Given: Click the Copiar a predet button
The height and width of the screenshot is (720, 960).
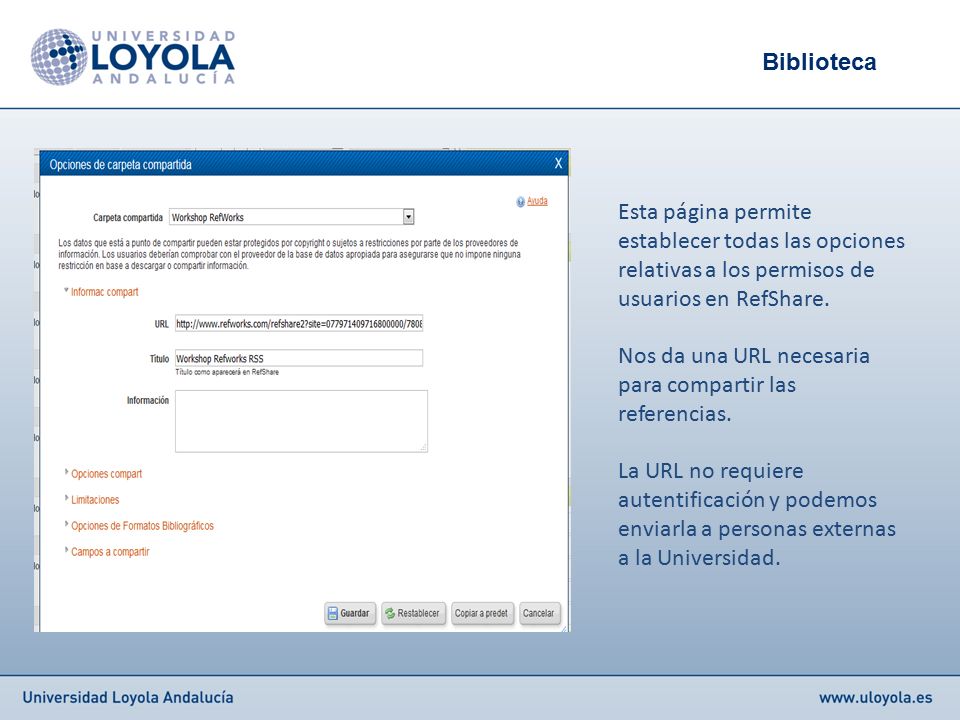Looking at the screenshot, I should [482, 613].
